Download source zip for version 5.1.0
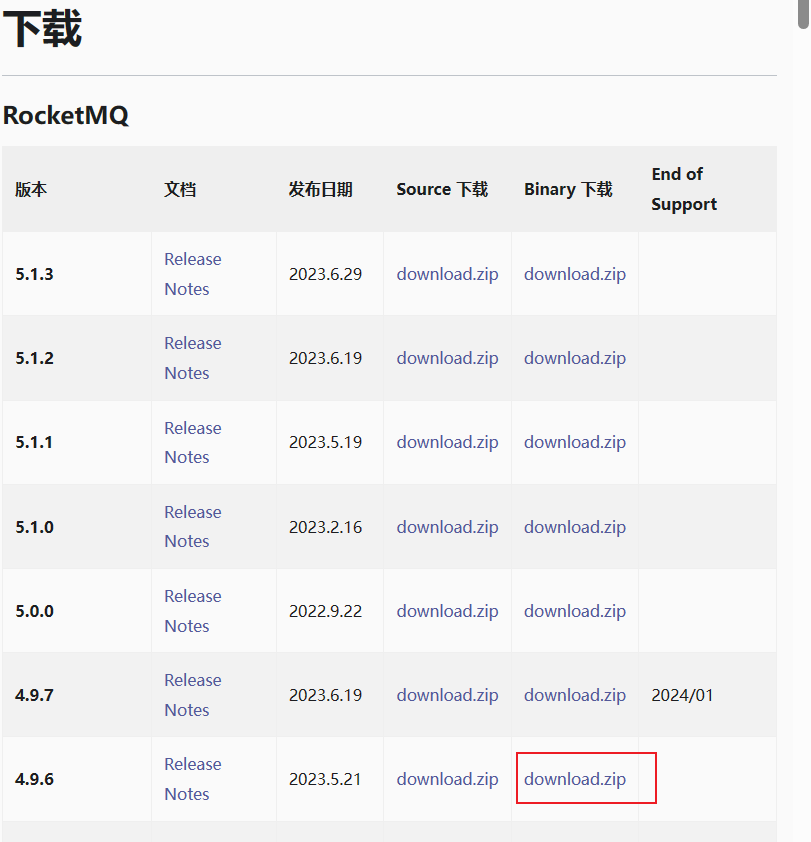811x842 pixels. click(447, 527)
